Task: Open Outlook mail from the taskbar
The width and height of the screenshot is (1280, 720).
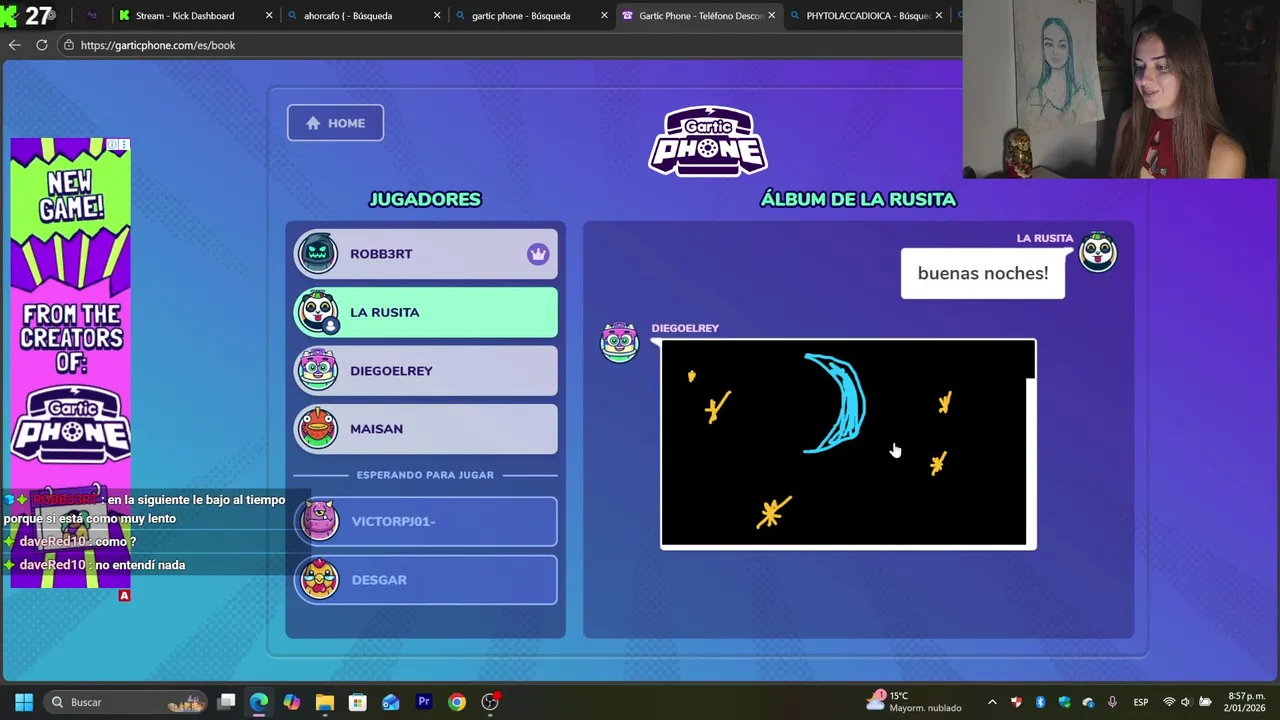Action: [x=391, y=702]
